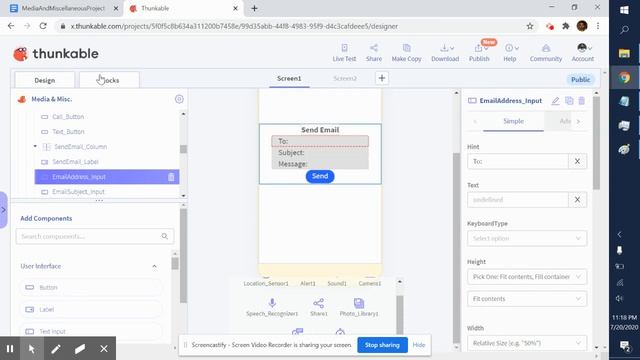
Task: Add a Button component from palette
Action: pyautogui.click(x=91, y=287)
